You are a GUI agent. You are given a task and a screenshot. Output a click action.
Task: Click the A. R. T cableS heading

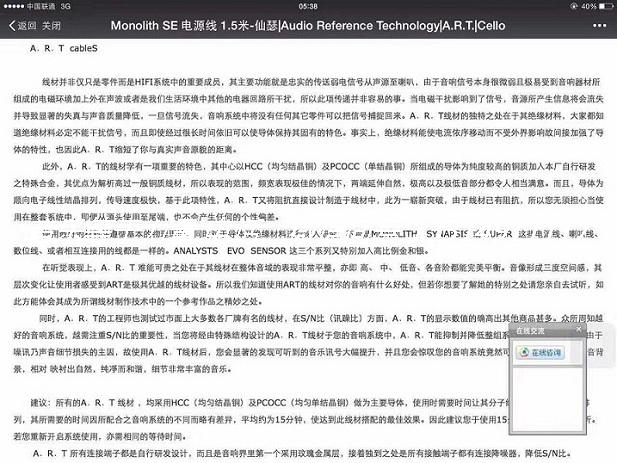pyautogui.click(x=64, y=48)
